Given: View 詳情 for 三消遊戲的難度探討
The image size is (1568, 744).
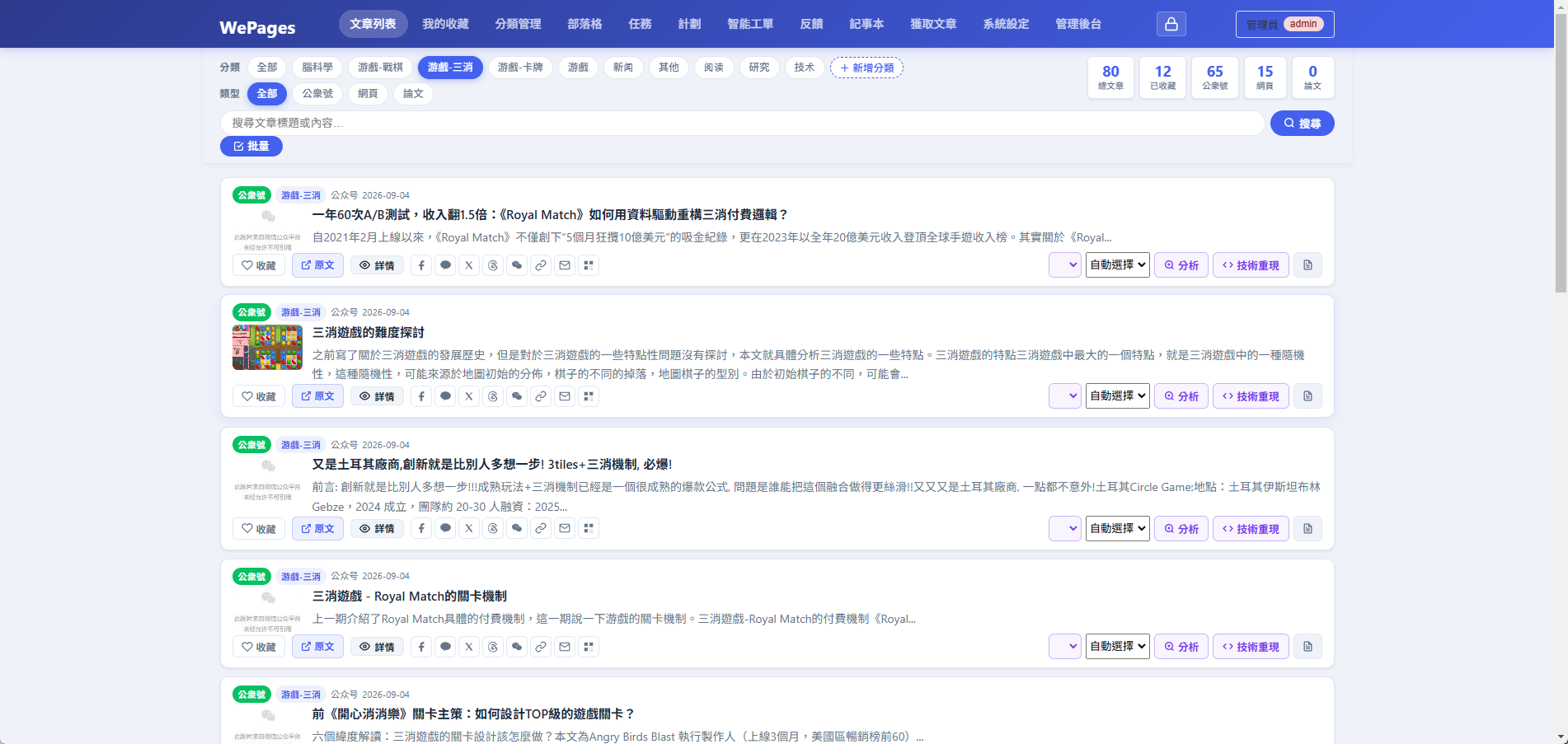Looking at the screenshot, I should tap(377, 396).
